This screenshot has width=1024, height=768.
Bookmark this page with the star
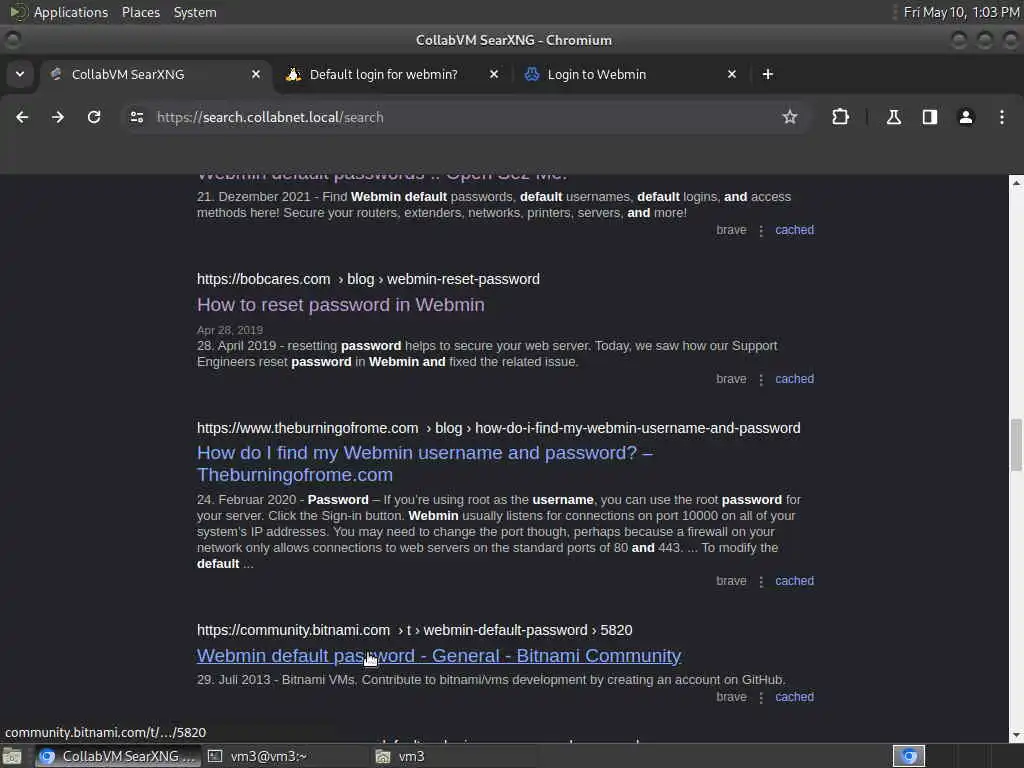tap(790, 117)
